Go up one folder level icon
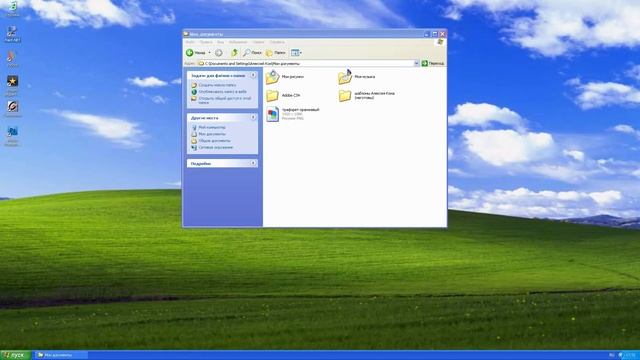This screenshot has height=360, width=640. tap(234, 53)
